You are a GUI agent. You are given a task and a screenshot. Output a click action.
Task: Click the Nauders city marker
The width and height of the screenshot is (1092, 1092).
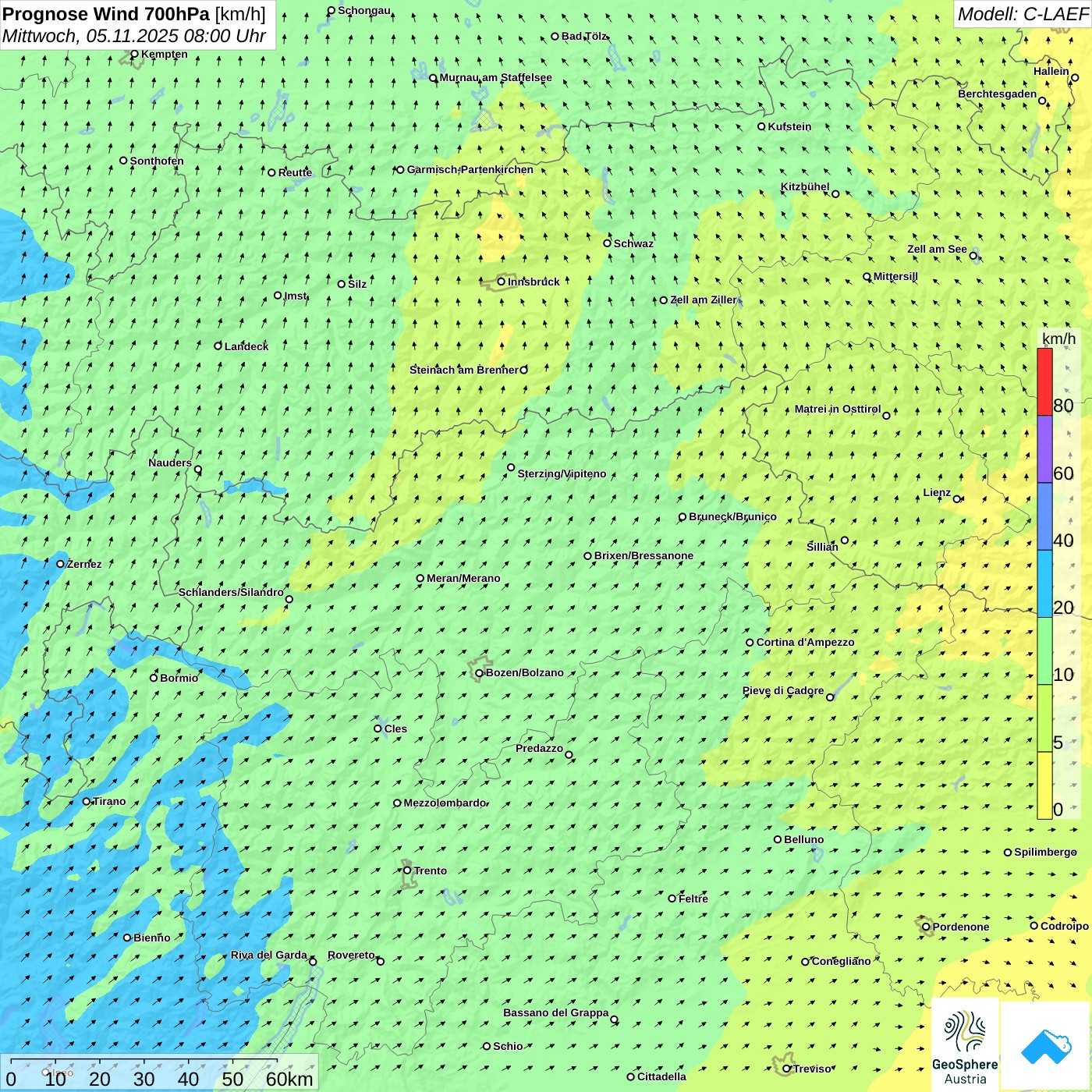[198, 470]
